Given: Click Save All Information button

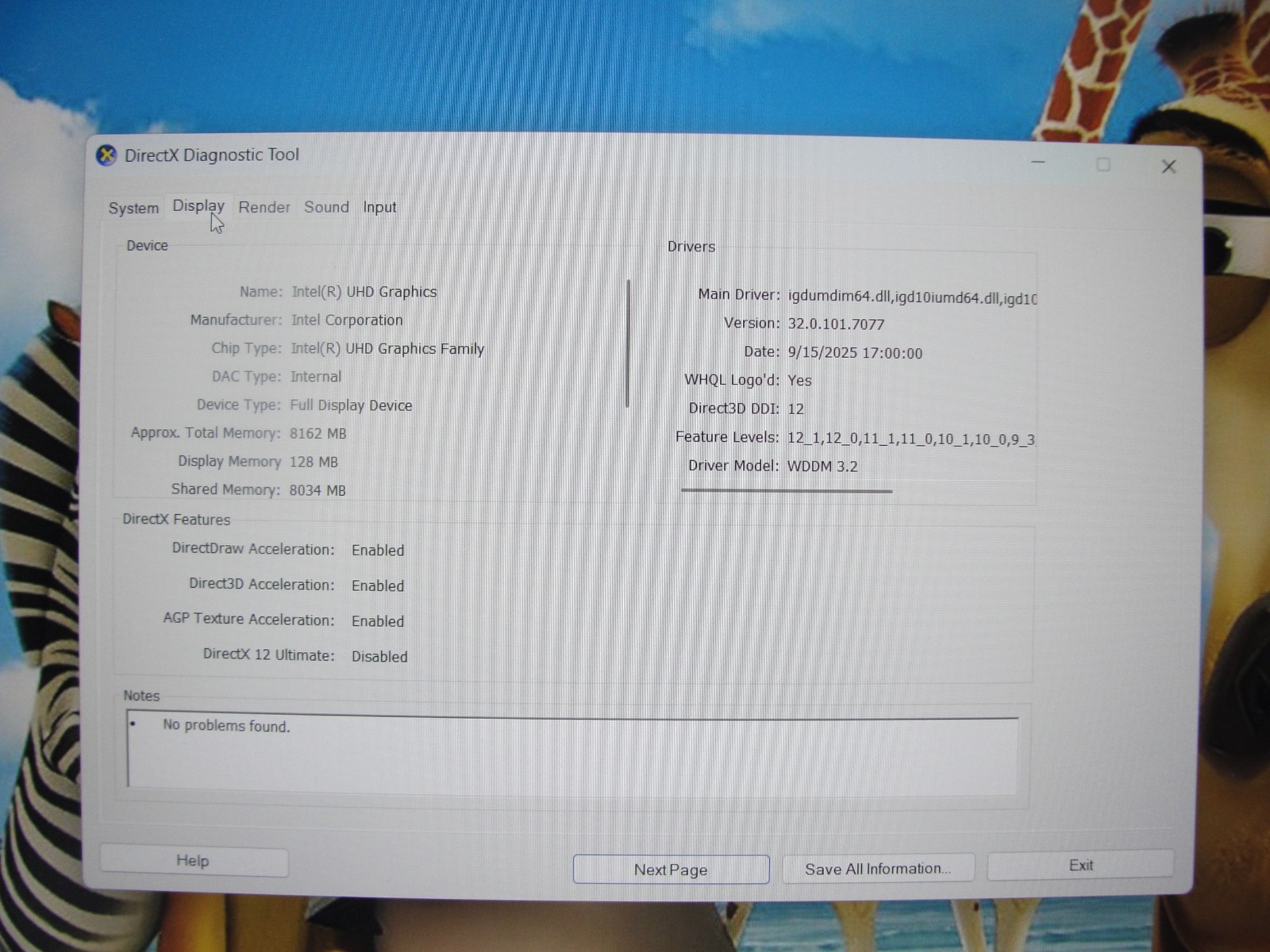Looking at the screenshot, I should (x=878, y=869).
